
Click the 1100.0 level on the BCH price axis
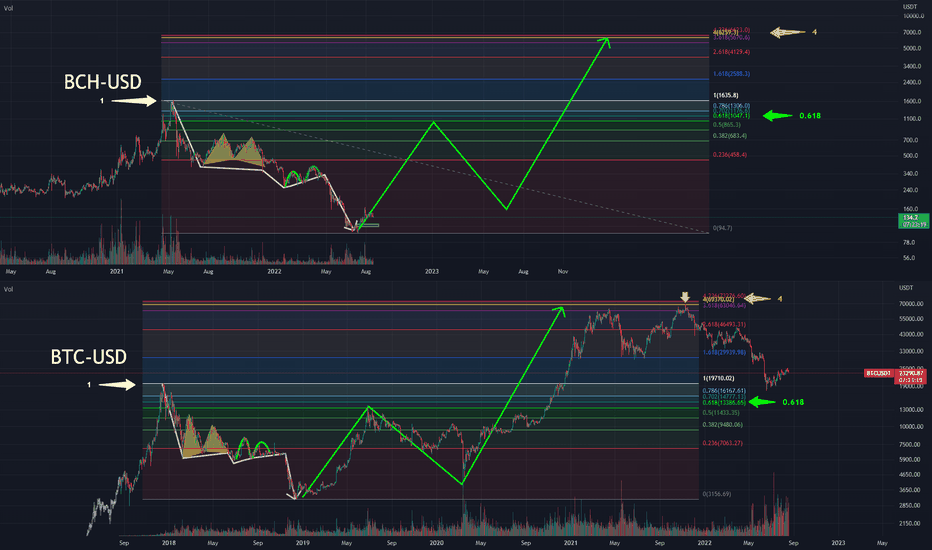tap(912, 119)
